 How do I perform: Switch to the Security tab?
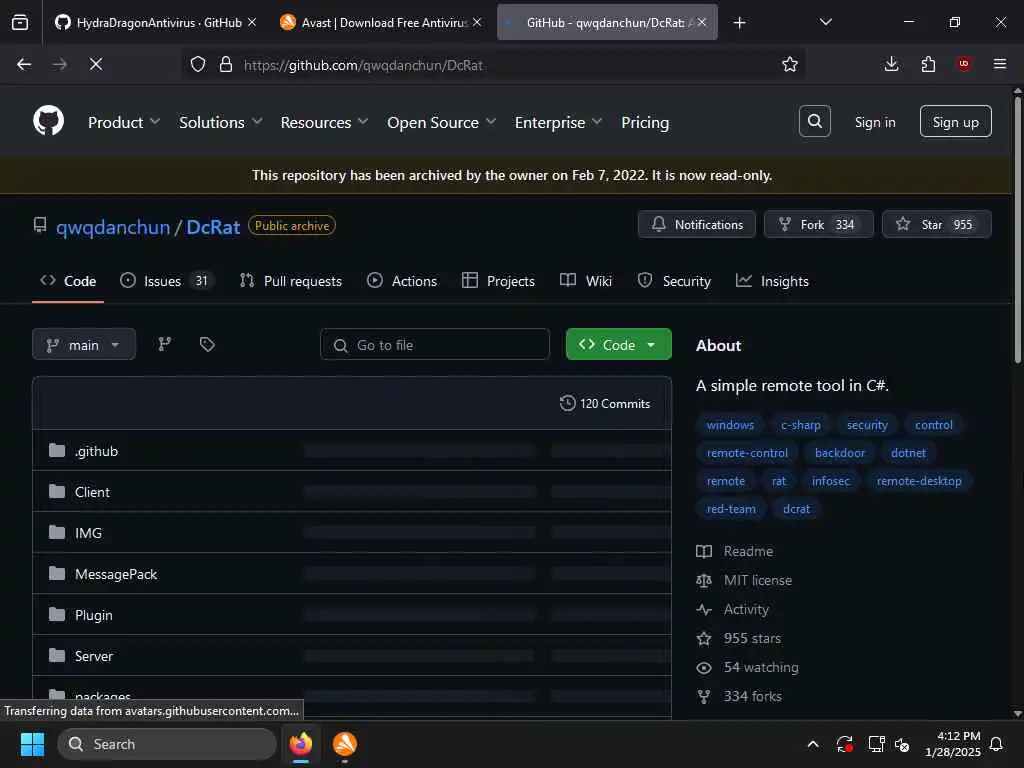[x=674, y=281]
